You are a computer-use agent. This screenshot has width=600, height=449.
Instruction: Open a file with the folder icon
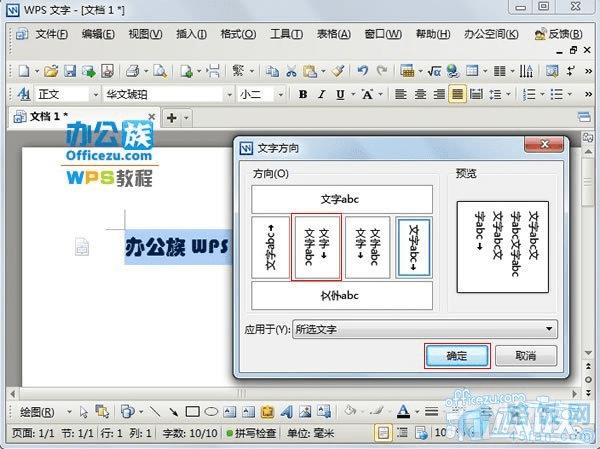pos(51,71)
